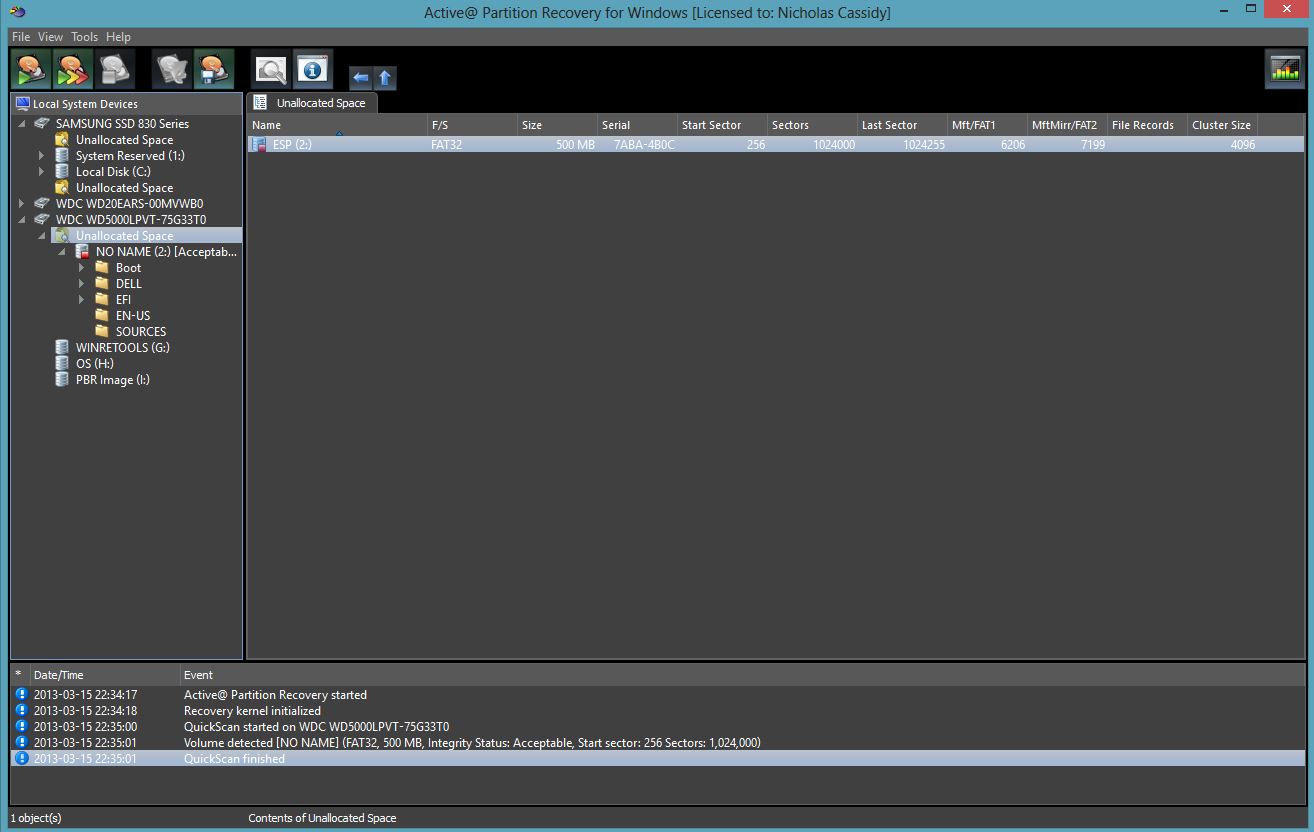Click the Local Disk (C:) volume icon

[62, 172]
